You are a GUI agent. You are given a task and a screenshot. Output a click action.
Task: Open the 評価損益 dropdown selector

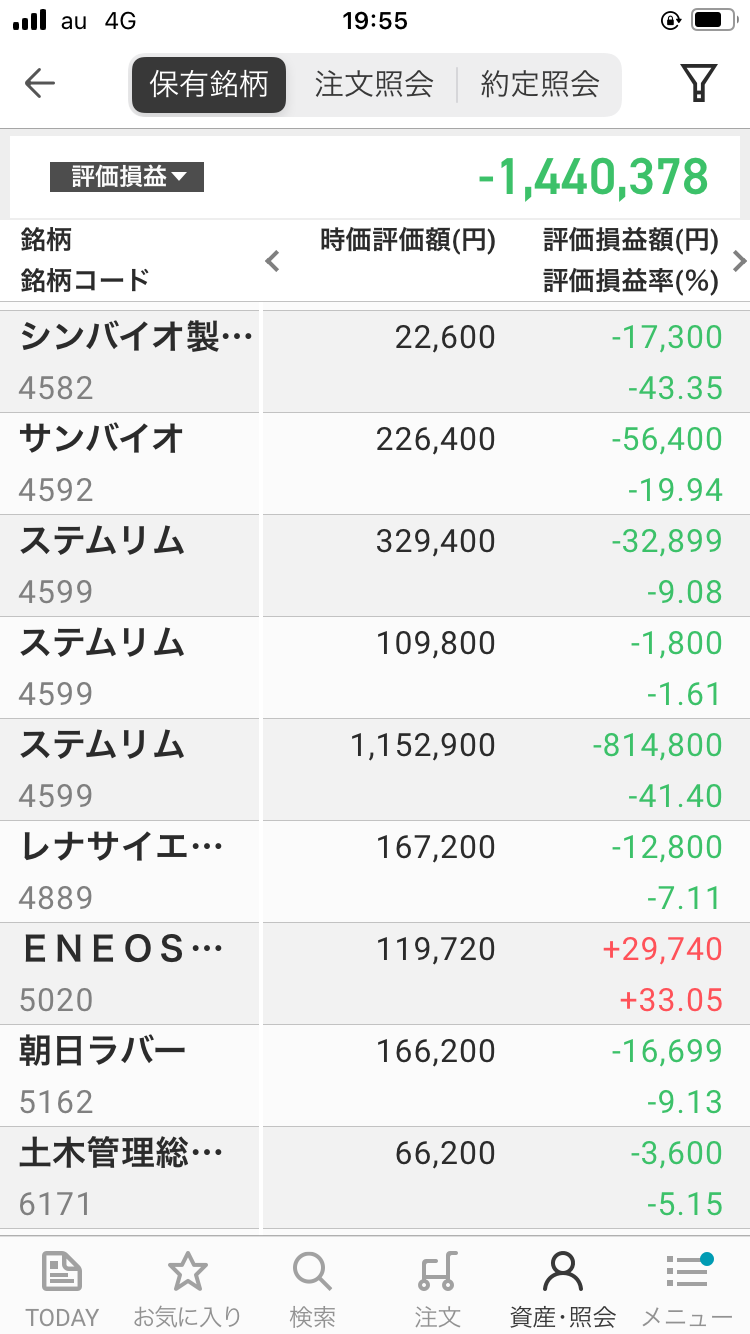pos(127,178)
